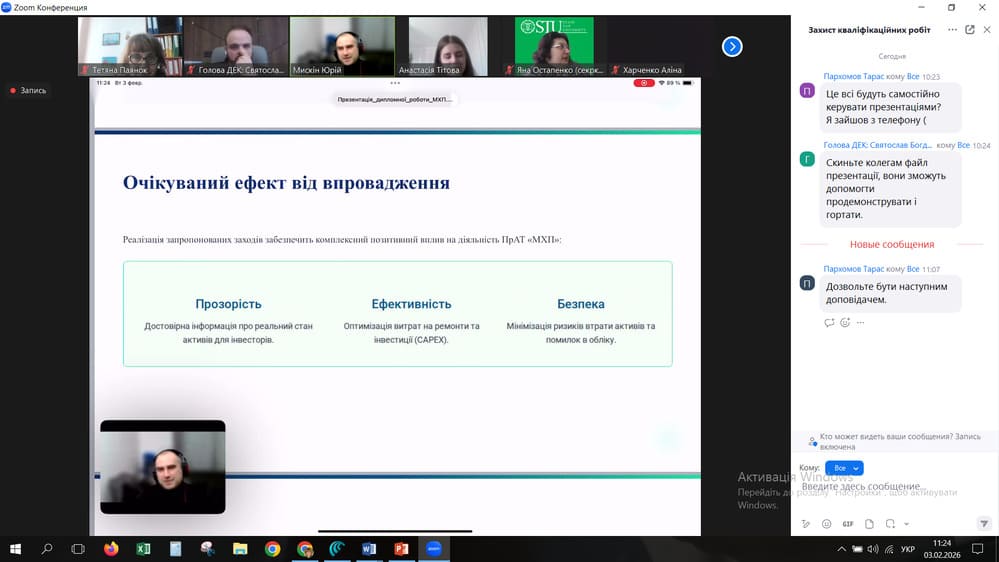Open PowerPoint from the Windows taskbar
Screen dimensions: 999x562
click(x=402, y=549)
